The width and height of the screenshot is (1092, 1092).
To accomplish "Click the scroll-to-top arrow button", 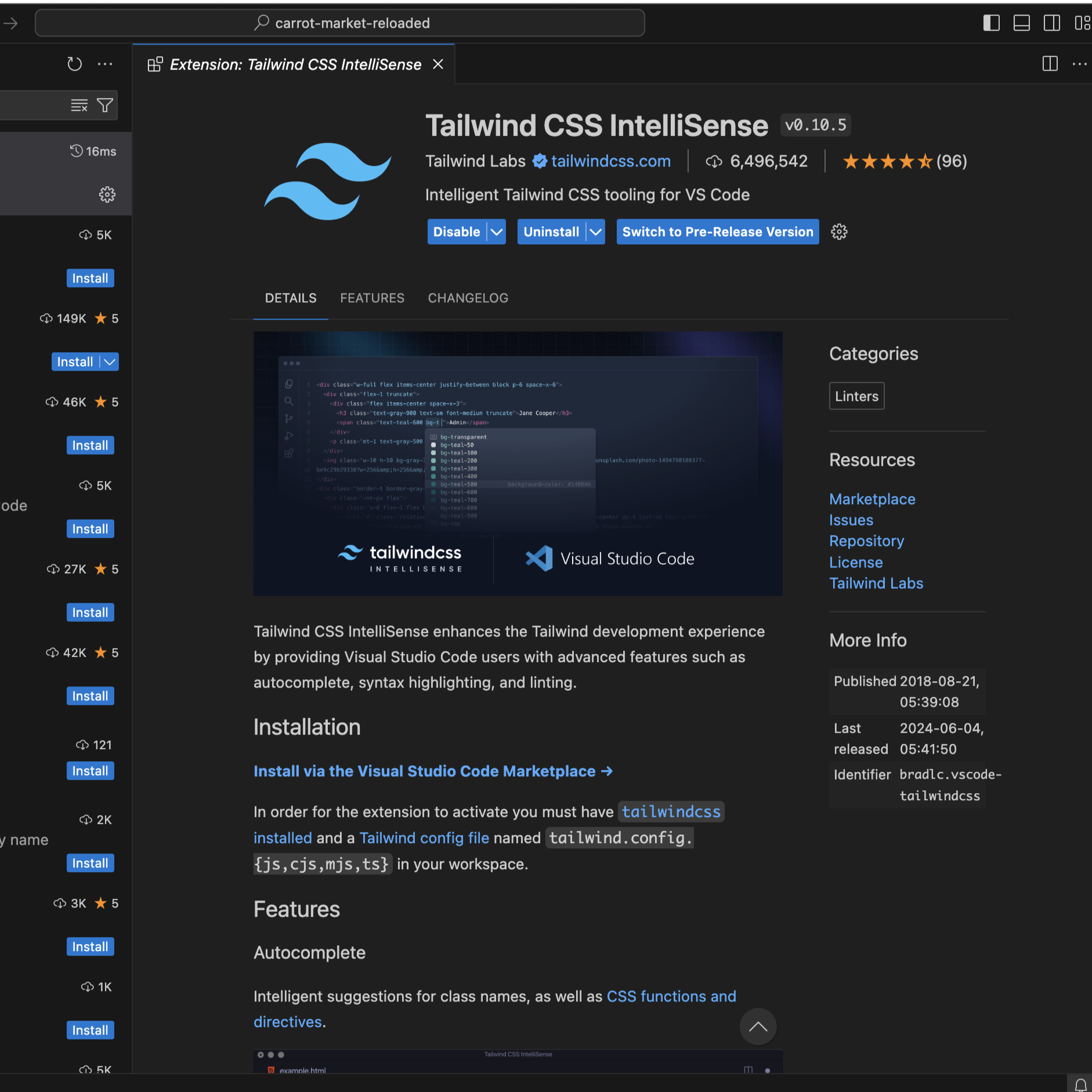I will coord(758,1026).
